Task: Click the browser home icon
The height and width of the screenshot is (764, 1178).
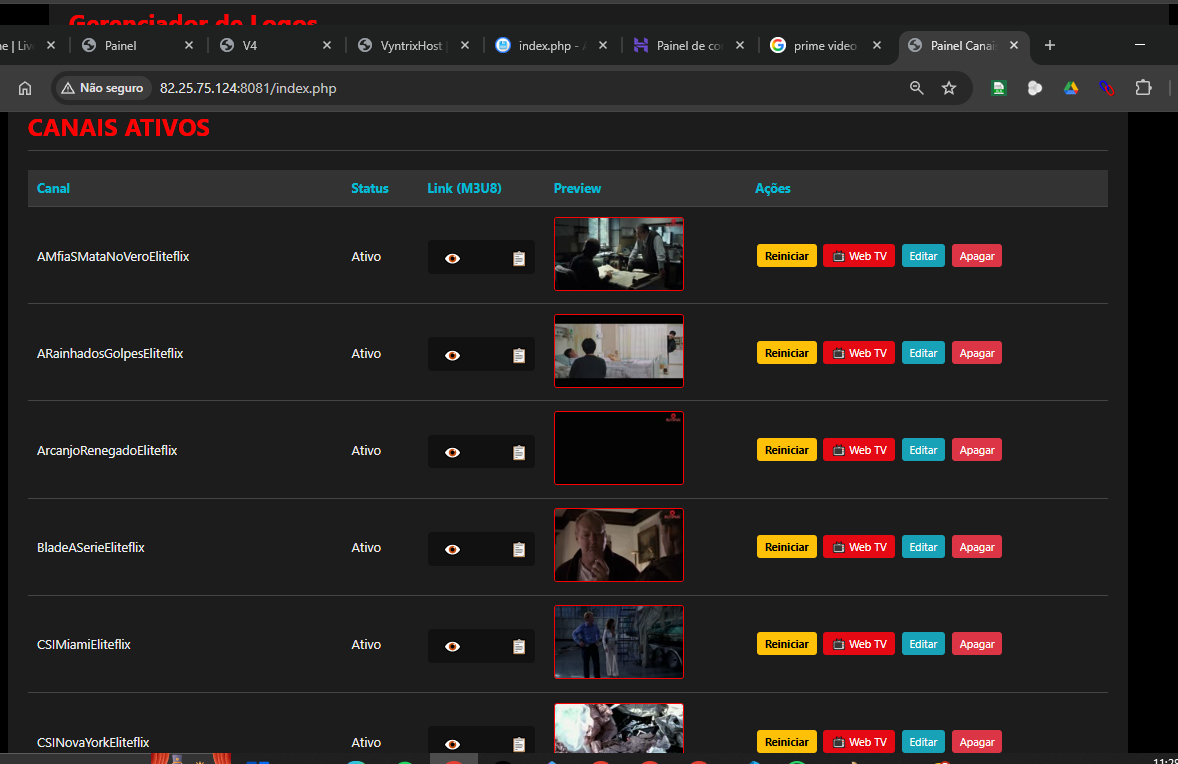Action: coord(25,88)
